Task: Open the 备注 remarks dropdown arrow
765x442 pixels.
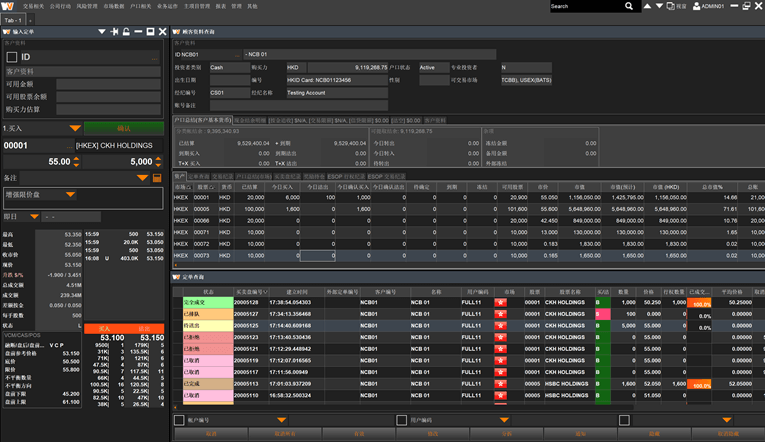Action: click(141, 178)
